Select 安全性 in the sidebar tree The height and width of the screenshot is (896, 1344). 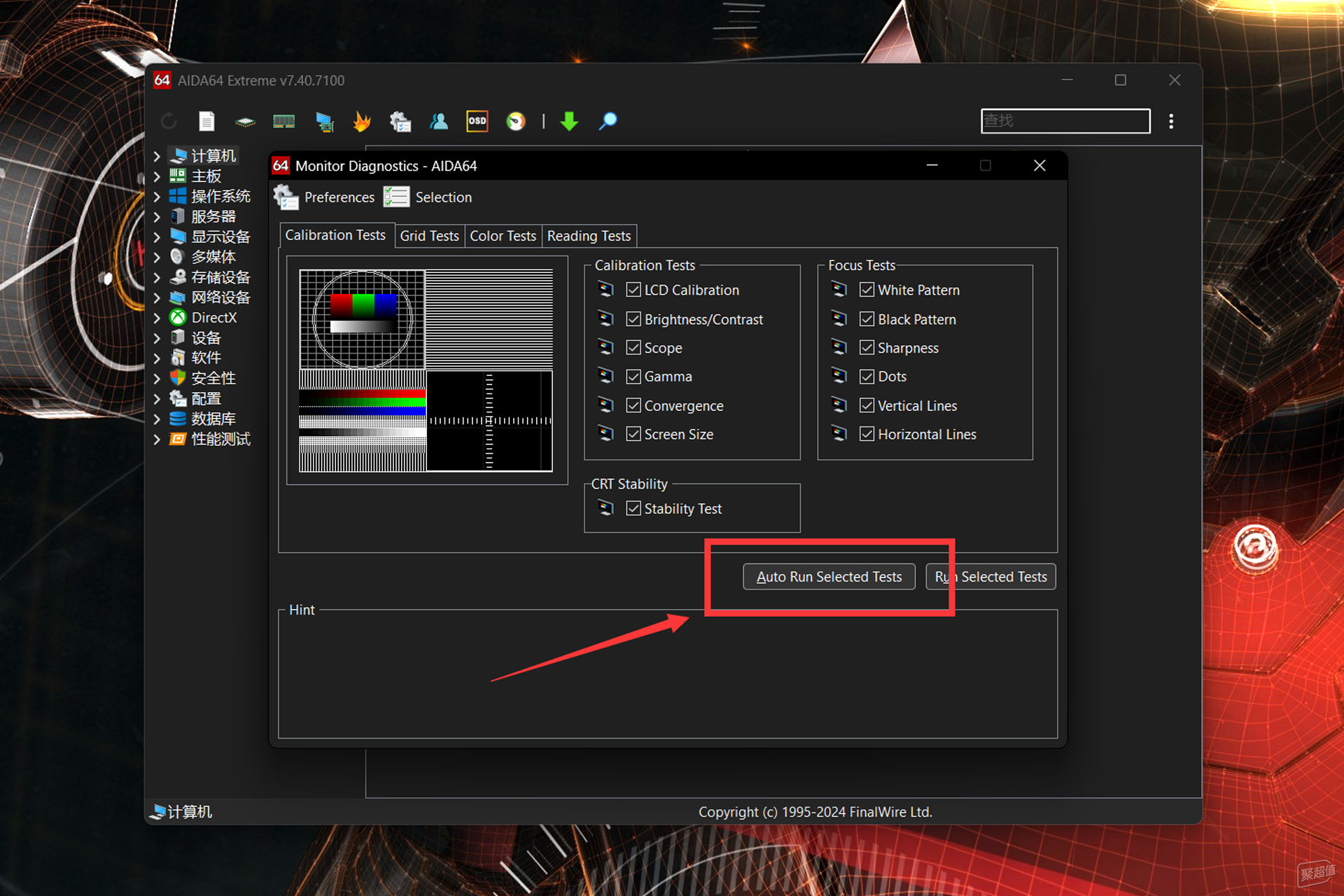213,379
